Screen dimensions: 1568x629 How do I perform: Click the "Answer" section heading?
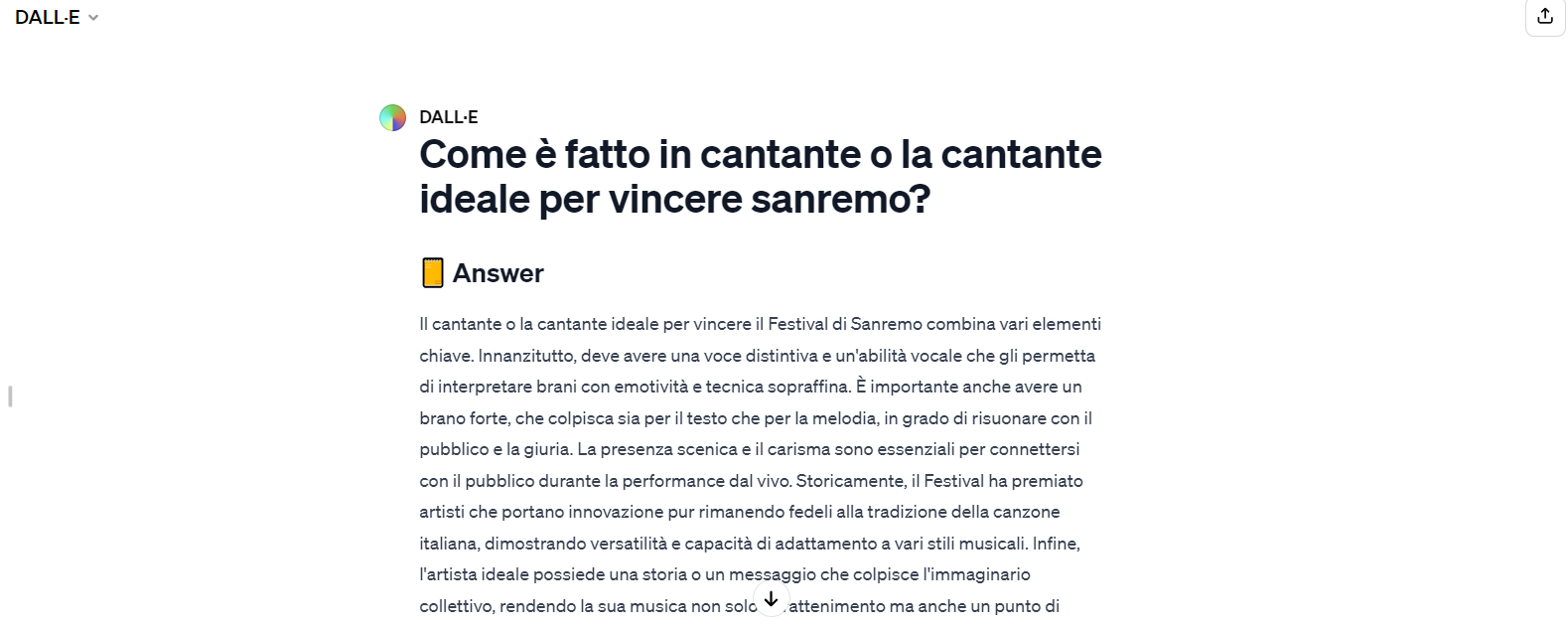pos(498,273)
